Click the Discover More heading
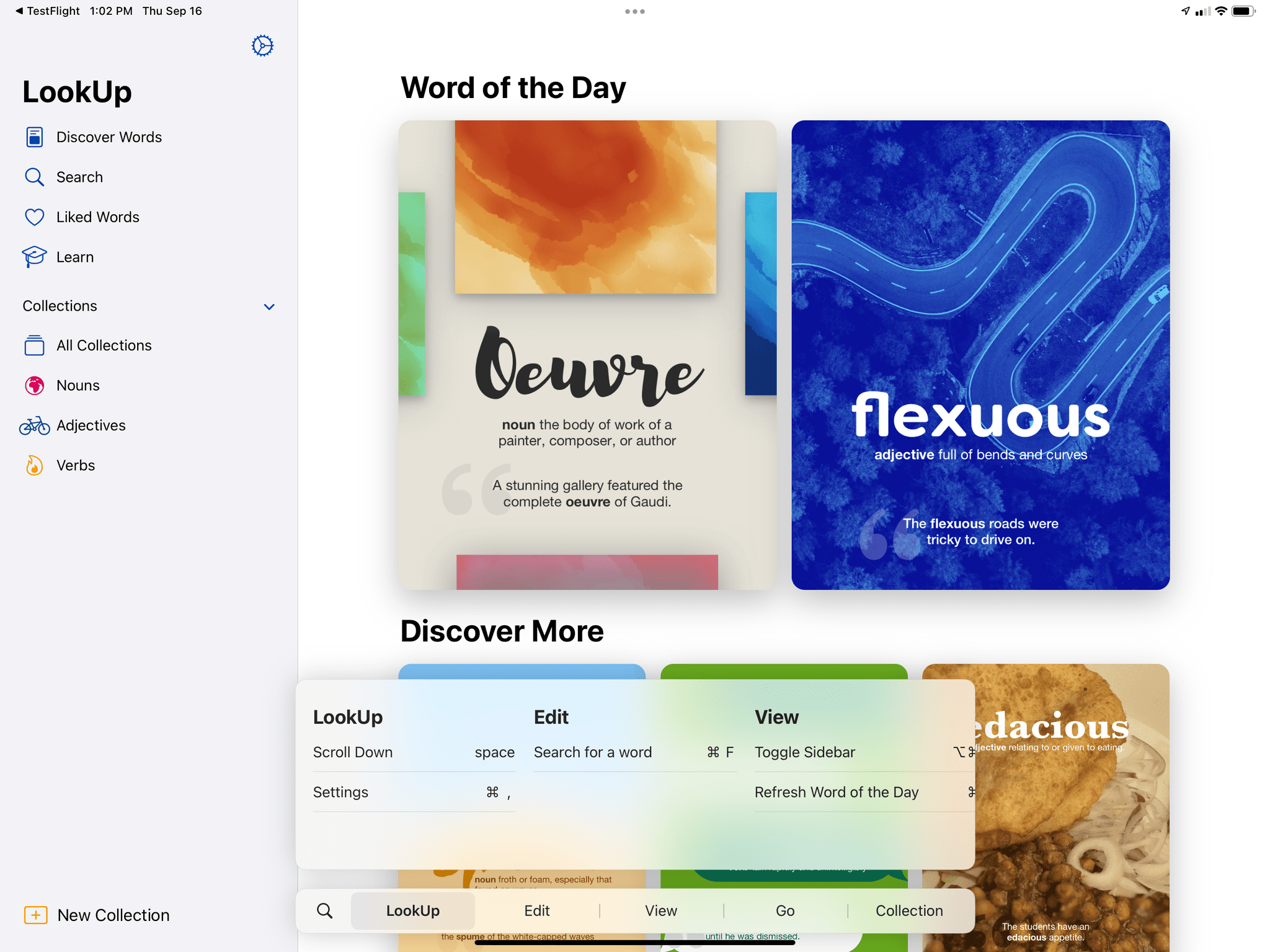Viewport: 1270px width, 952px height. [x=502, y=631]
